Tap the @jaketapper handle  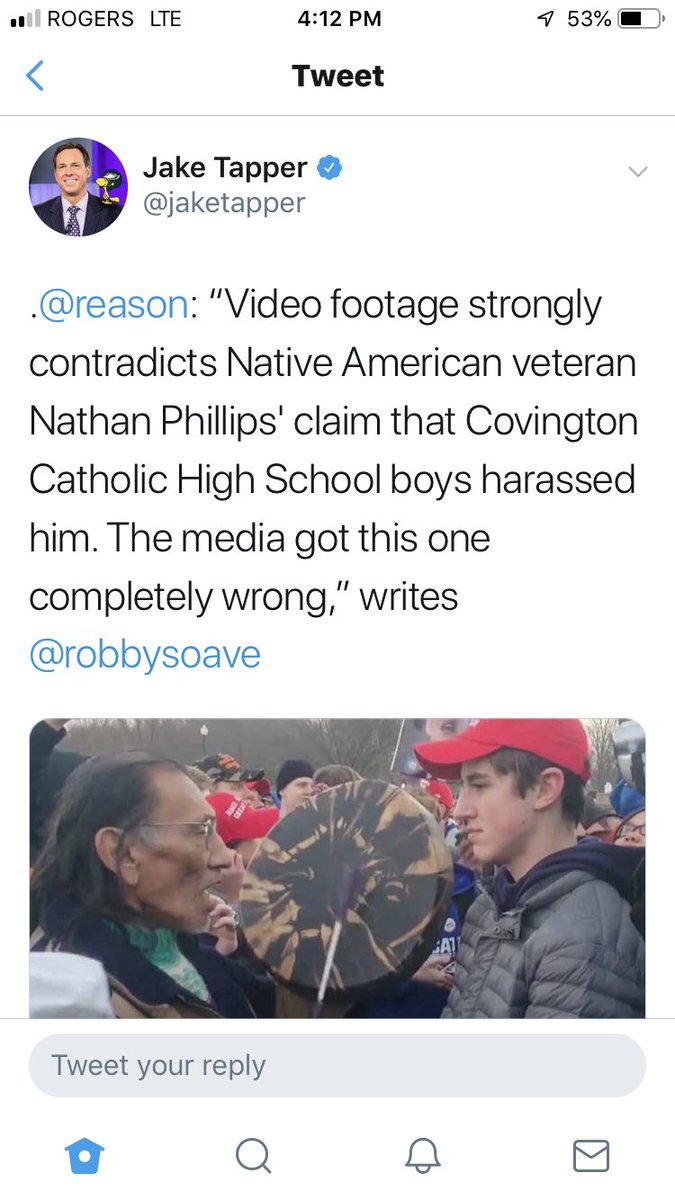(x=224, y=203)
